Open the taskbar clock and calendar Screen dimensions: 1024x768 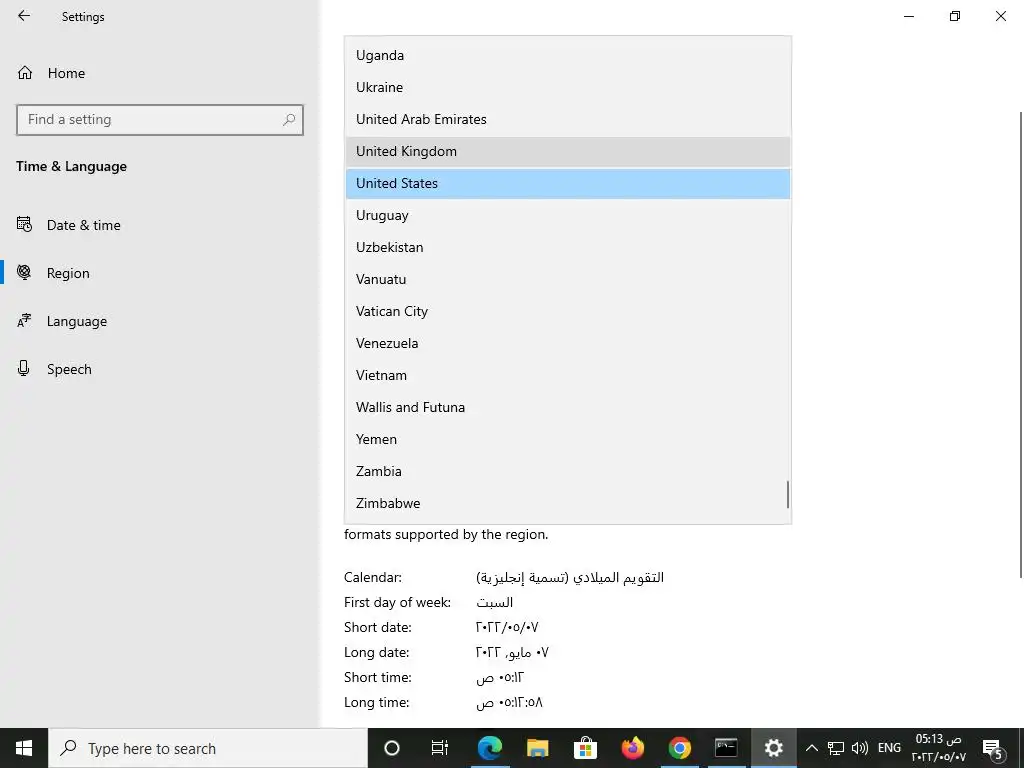[938, 748]
